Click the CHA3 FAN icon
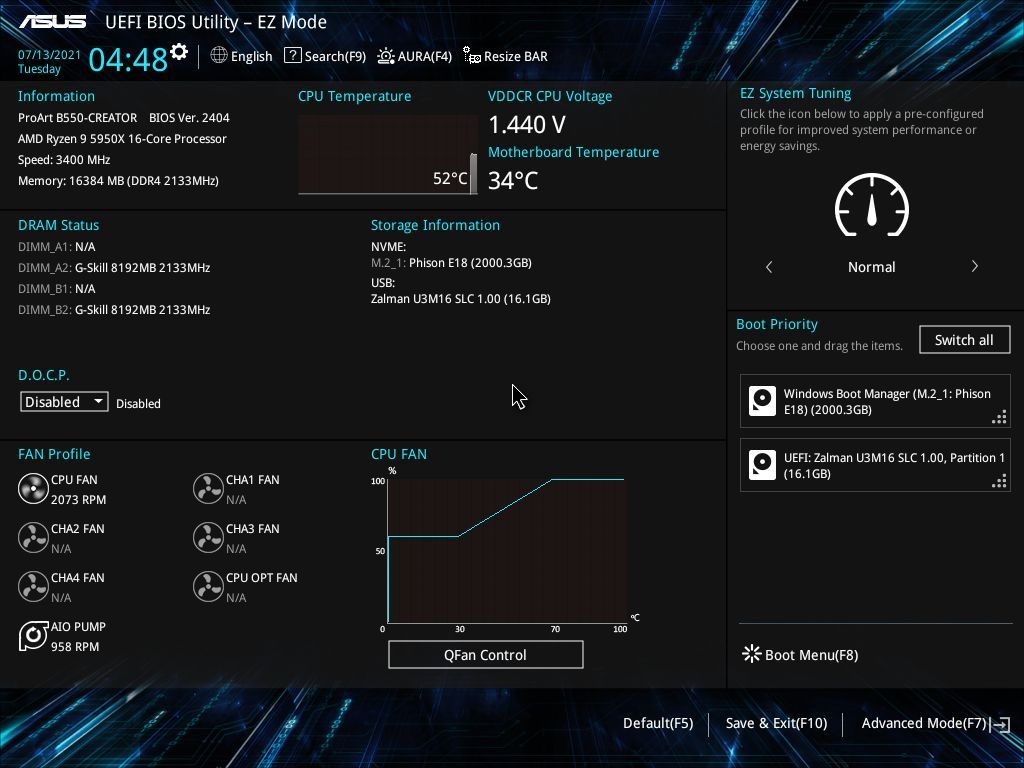Image resolution: width=1024 pixels, height=768 pixels. pyautogui.click(x=208, y=537)
